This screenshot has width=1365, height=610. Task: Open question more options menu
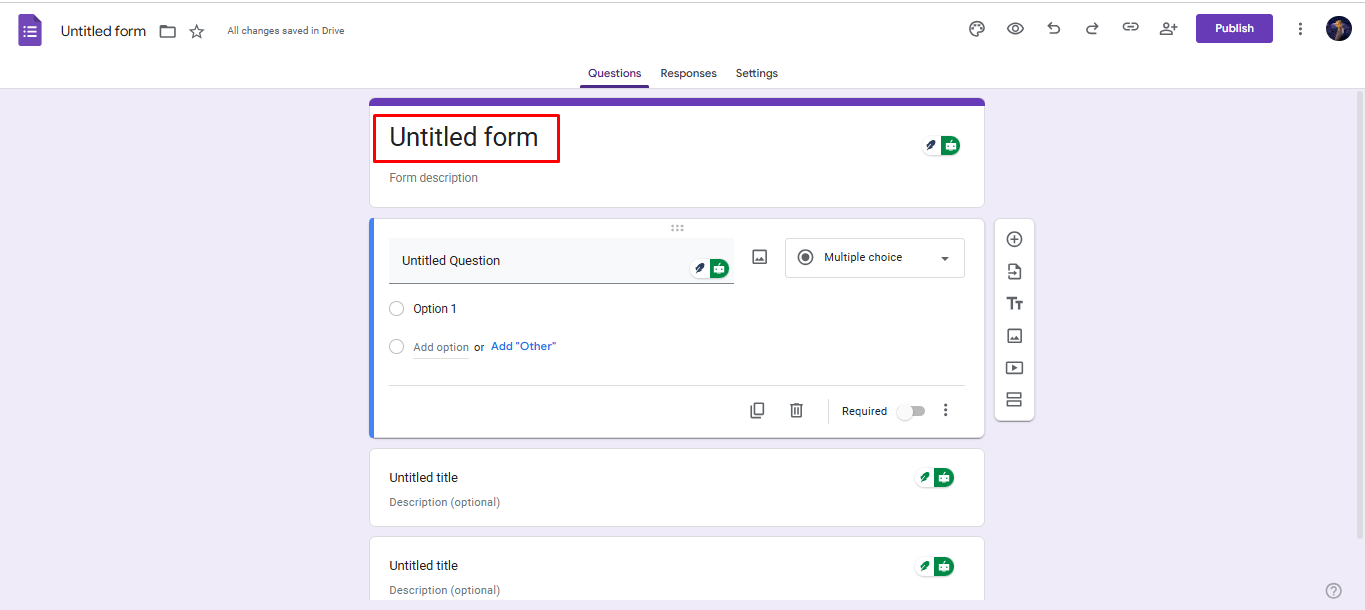[x=946, y=410]
